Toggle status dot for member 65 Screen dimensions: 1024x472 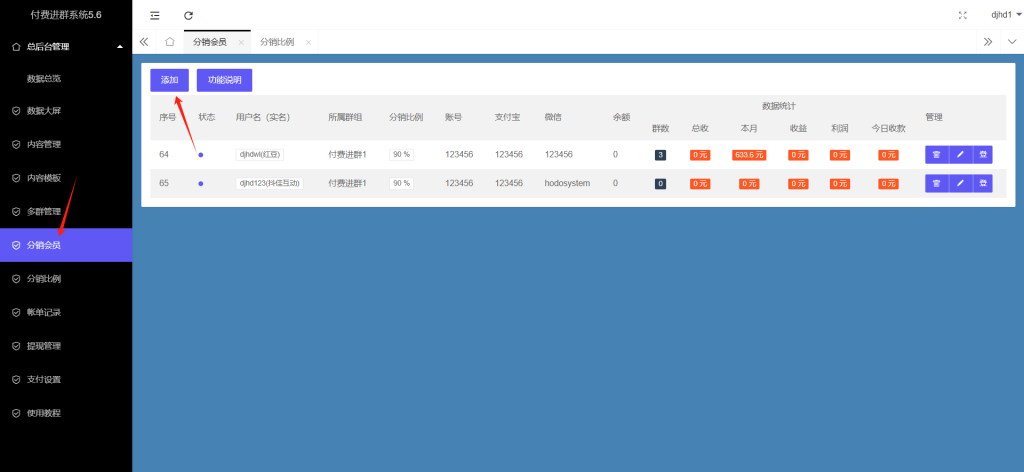[201, 184]
